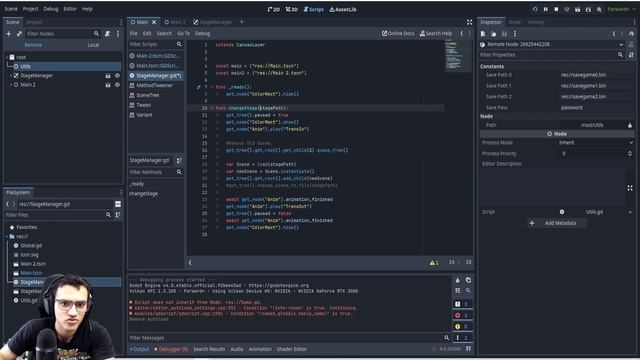
Task: Open the Project menu
Action: pos(30,9)
